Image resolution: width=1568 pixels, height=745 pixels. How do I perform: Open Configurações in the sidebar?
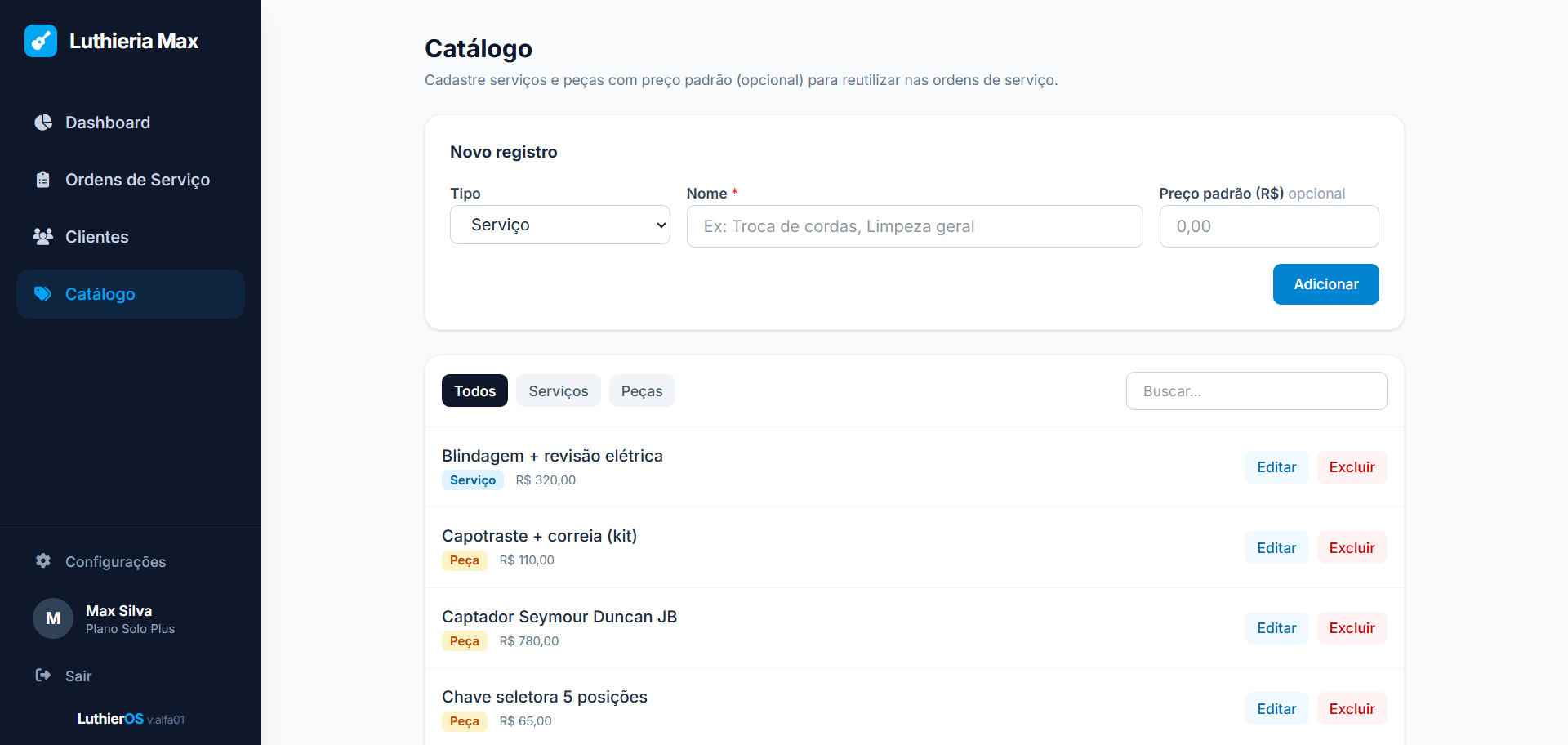(x=131, y=561)
